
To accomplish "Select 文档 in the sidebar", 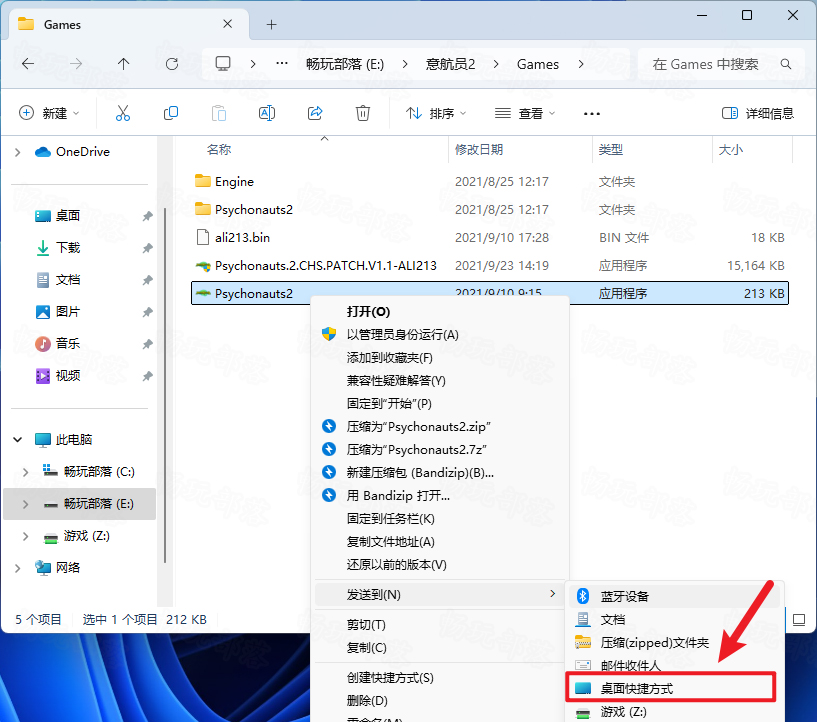I will 68,280.
